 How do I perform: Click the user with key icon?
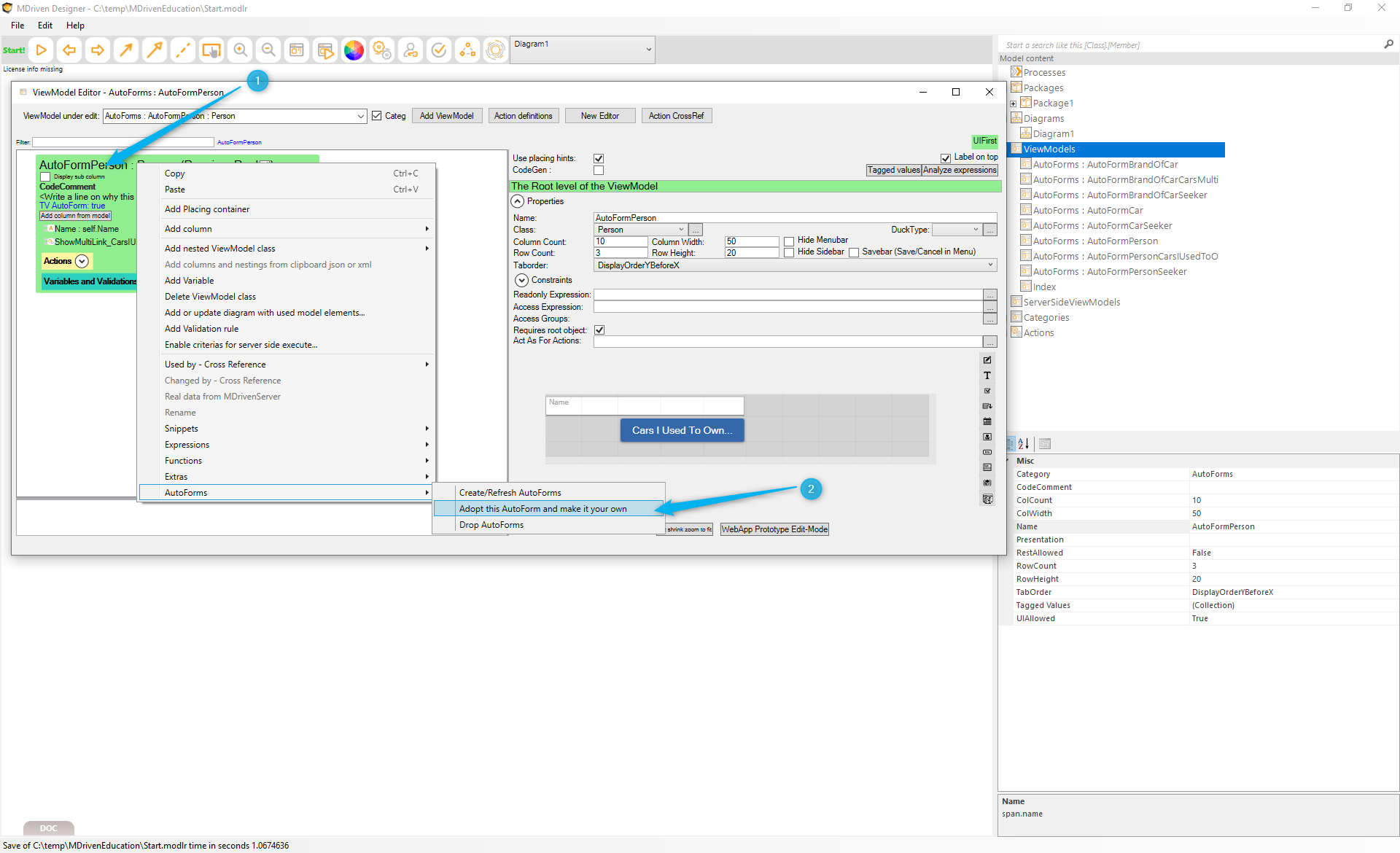(x=411, y=50)
